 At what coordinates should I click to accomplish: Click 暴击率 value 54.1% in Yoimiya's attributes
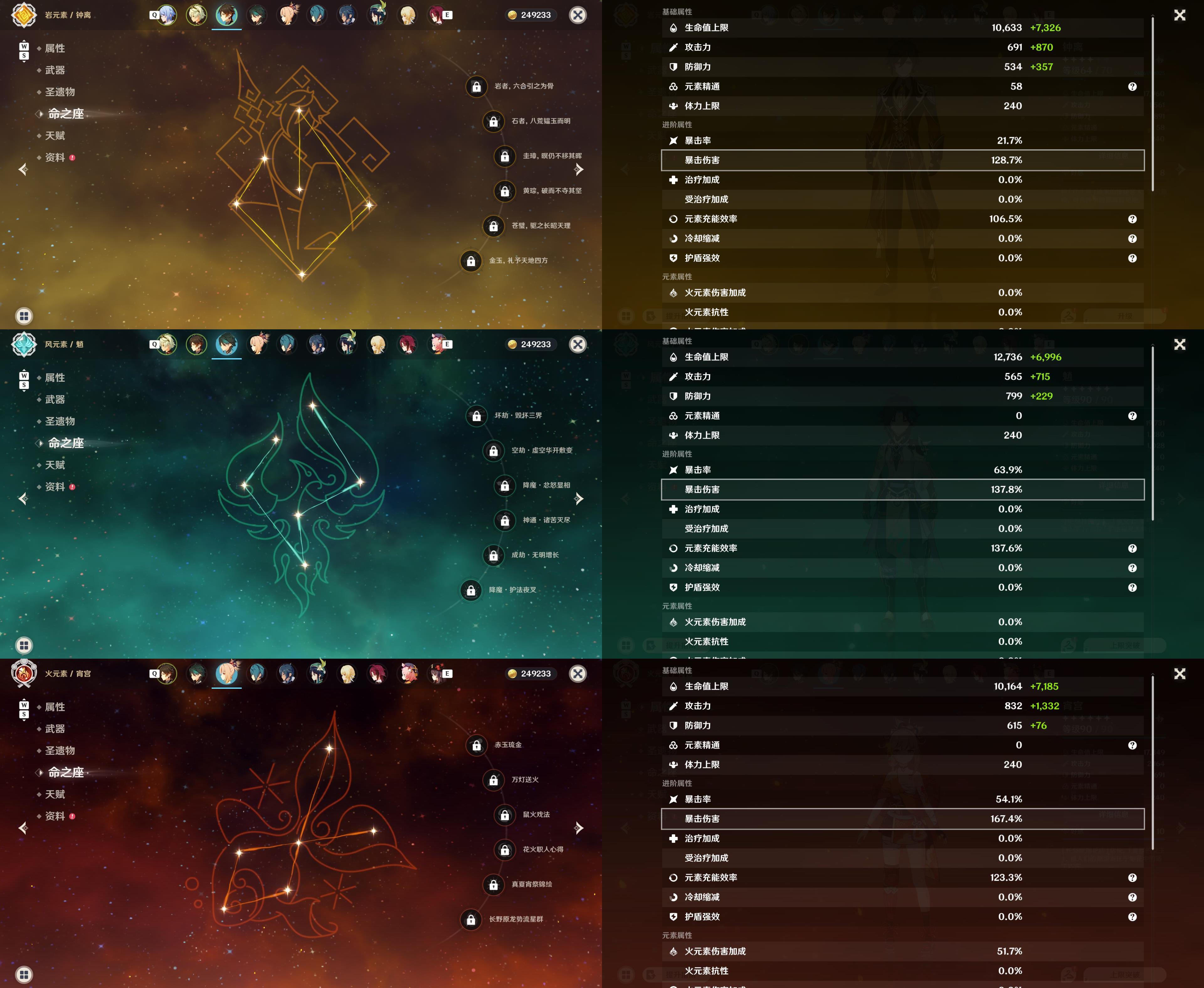point(1009,799)
